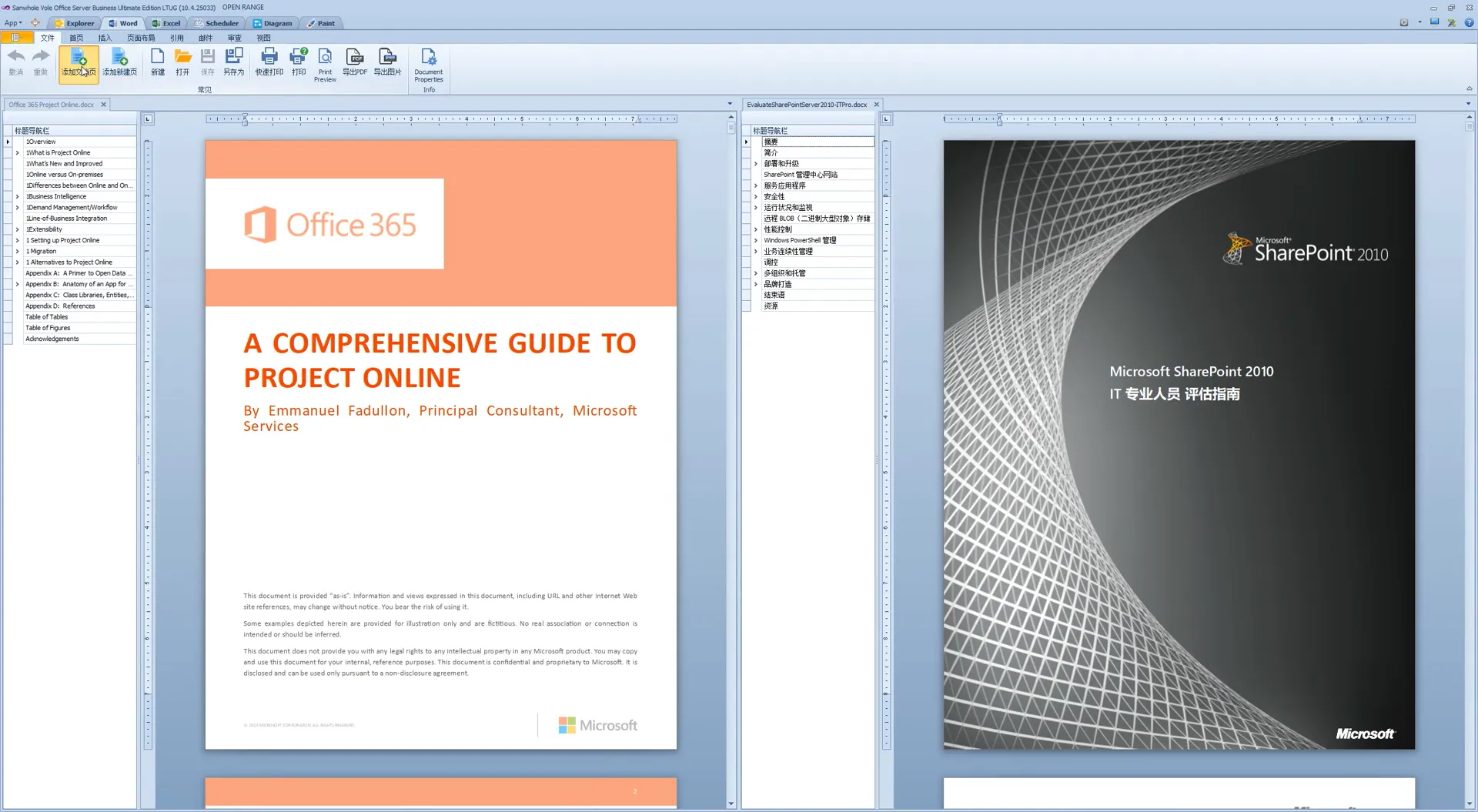Viewport: 1478px width, 812px height.
Task: Expand the 部署和升级 outline entry
Action: coord(755,163)
